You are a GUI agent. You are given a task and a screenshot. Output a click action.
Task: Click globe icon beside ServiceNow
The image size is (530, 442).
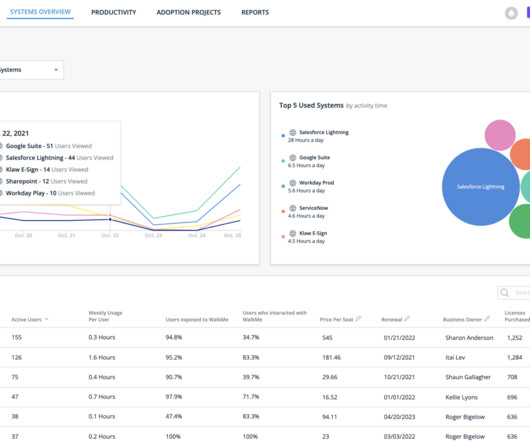(x=293, y=208)
